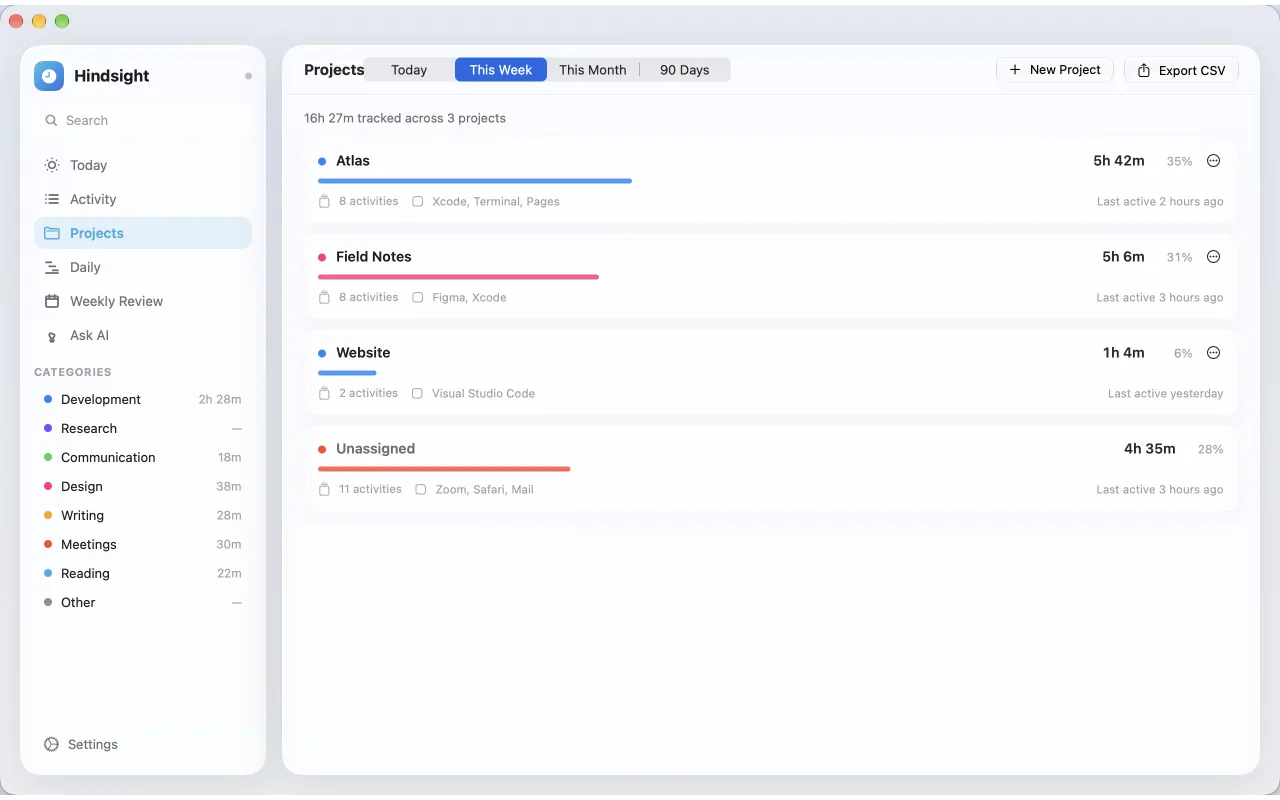Open Activity in the sidebar

143,199
